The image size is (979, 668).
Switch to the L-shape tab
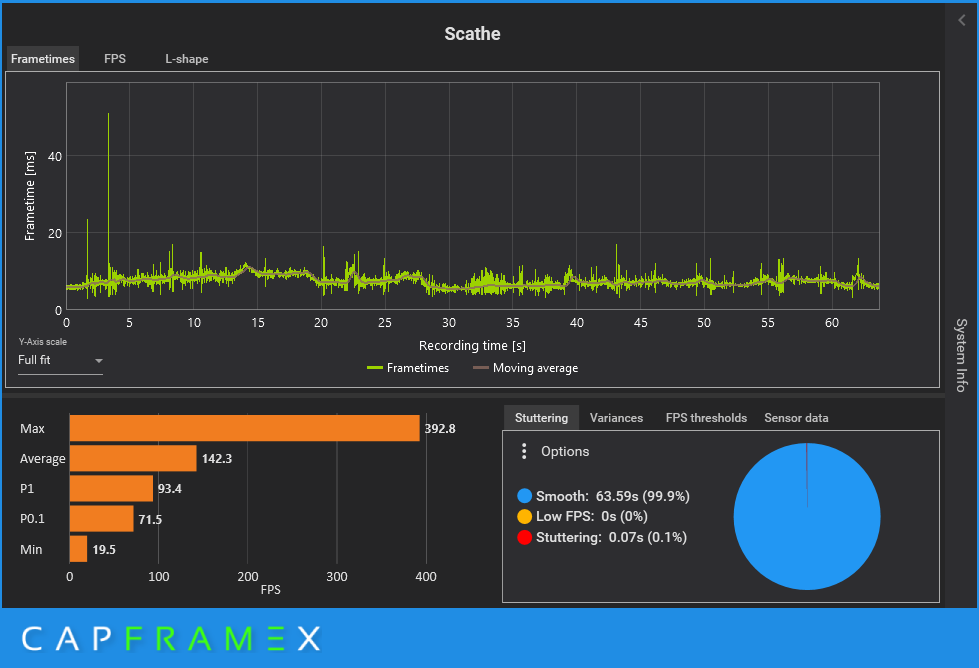click(x=187, y=59)
